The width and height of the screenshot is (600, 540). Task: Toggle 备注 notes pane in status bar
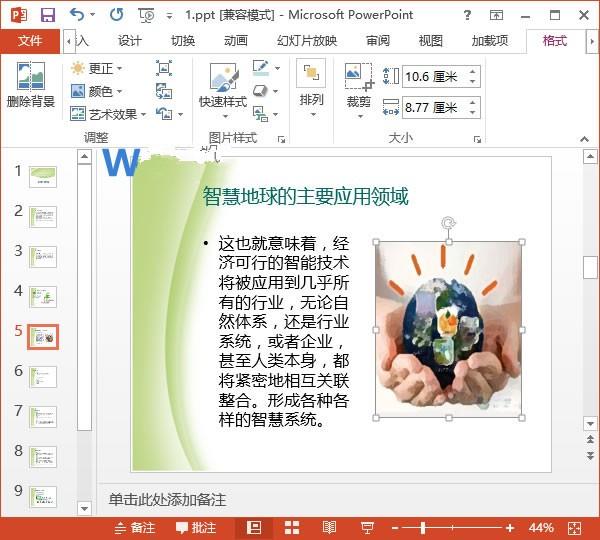click(x=135, y=528)
